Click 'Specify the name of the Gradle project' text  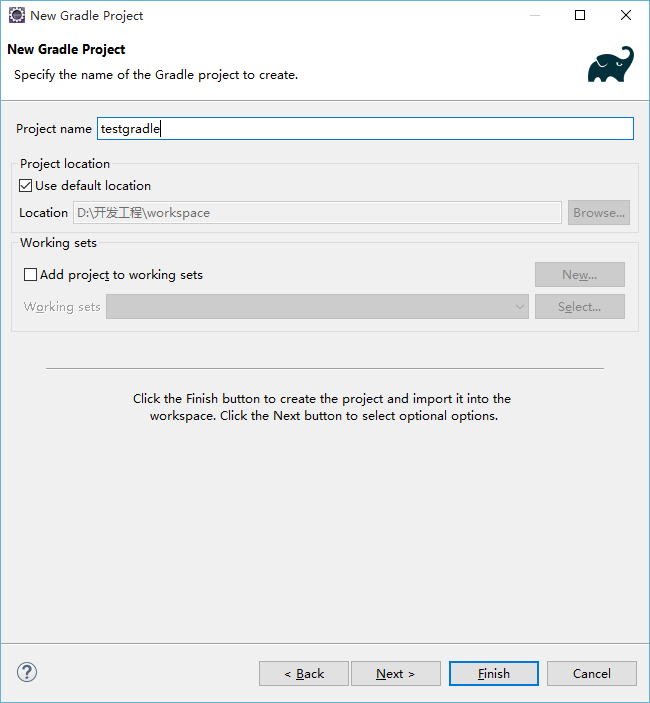point(156,75)
